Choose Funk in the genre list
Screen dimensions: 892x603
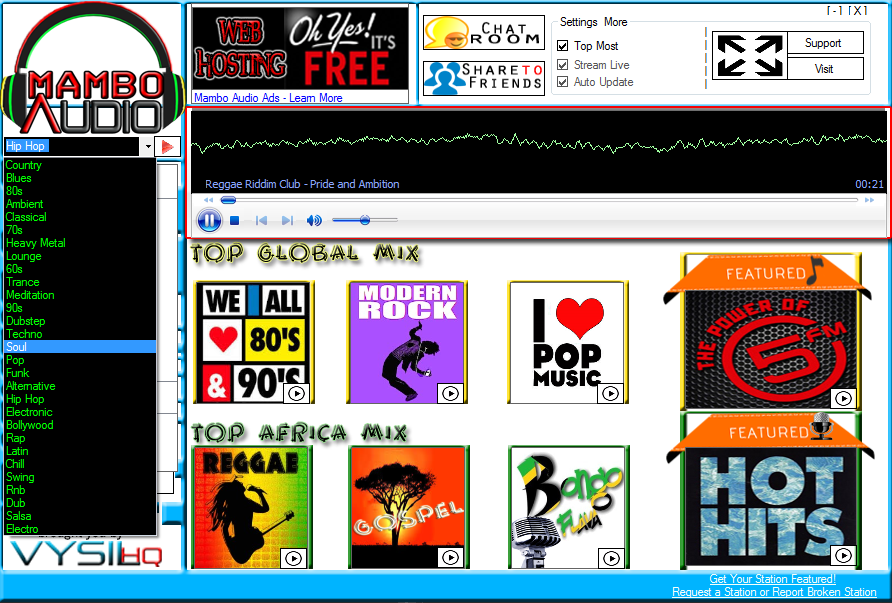tap(80, 373)
